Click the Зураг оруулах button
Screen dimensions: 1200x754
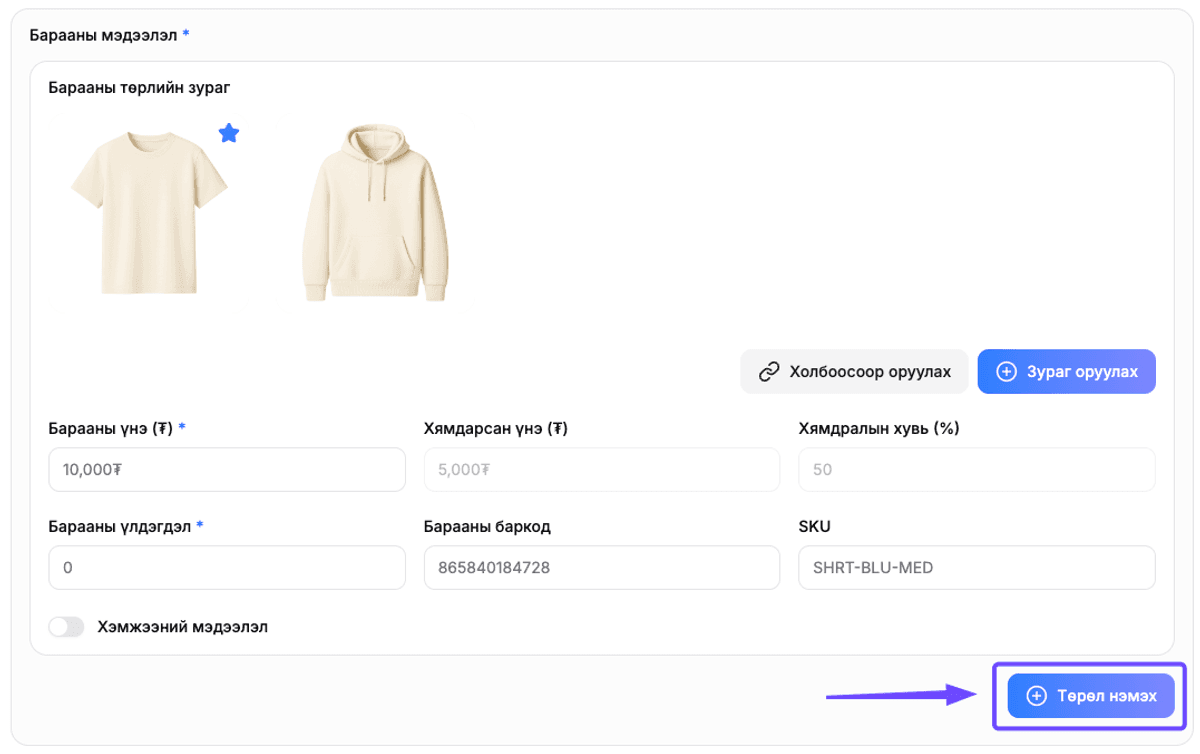click(1066, 371)
